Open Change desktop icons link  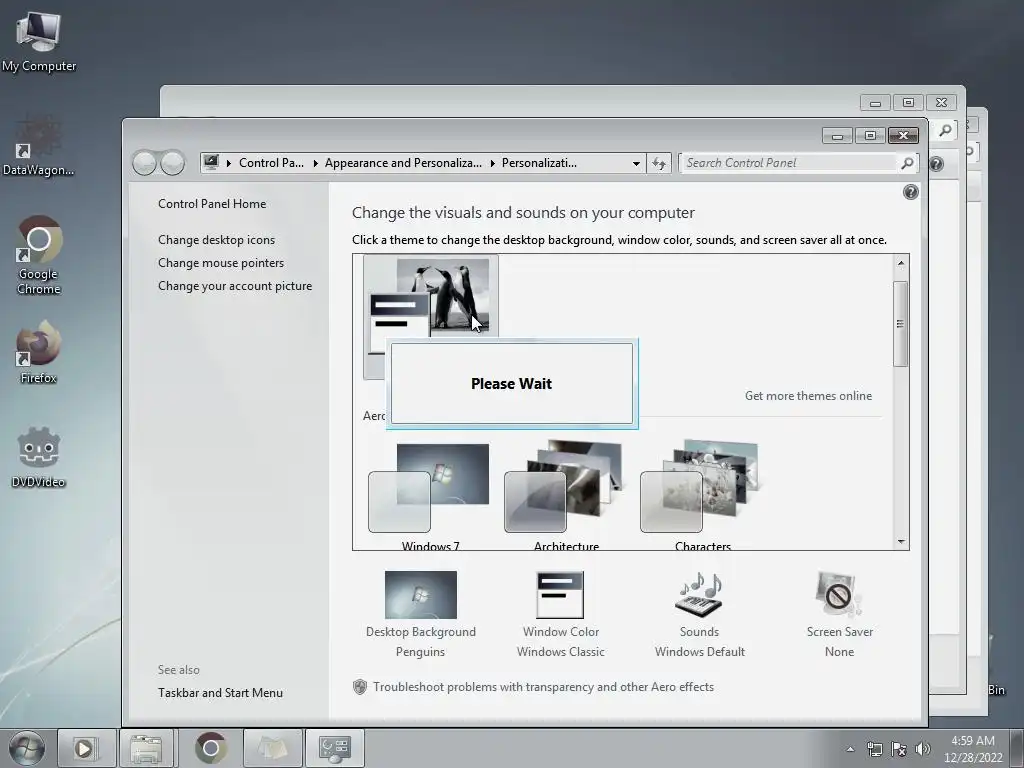pos(216,240)
